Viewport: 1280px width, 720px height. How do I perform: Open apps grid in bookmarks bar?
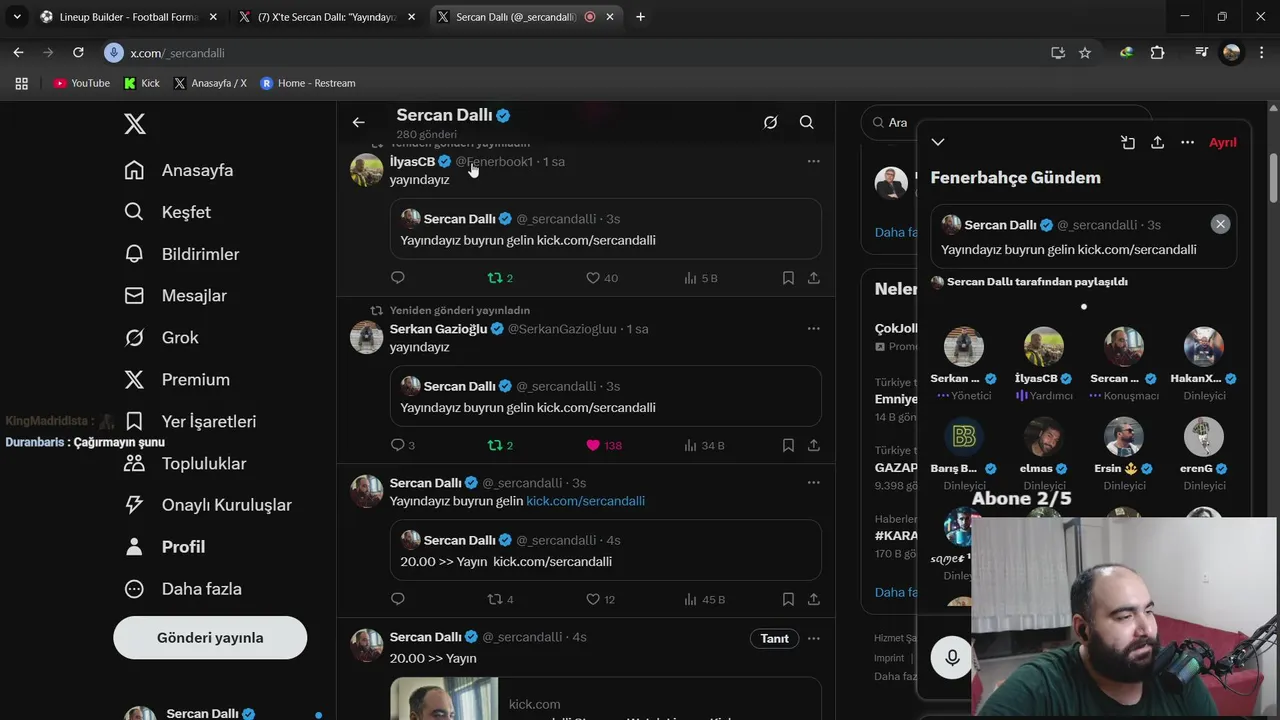pyautogui.click(x=21, y=83)
